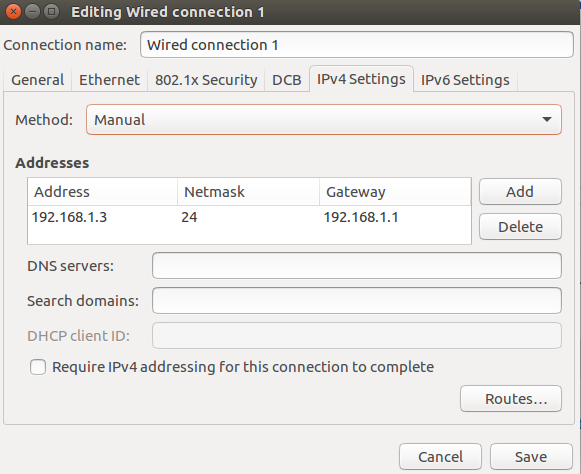Switch to the General tab
This screenshot has height=474, width=581.
(x=37, y=80)
